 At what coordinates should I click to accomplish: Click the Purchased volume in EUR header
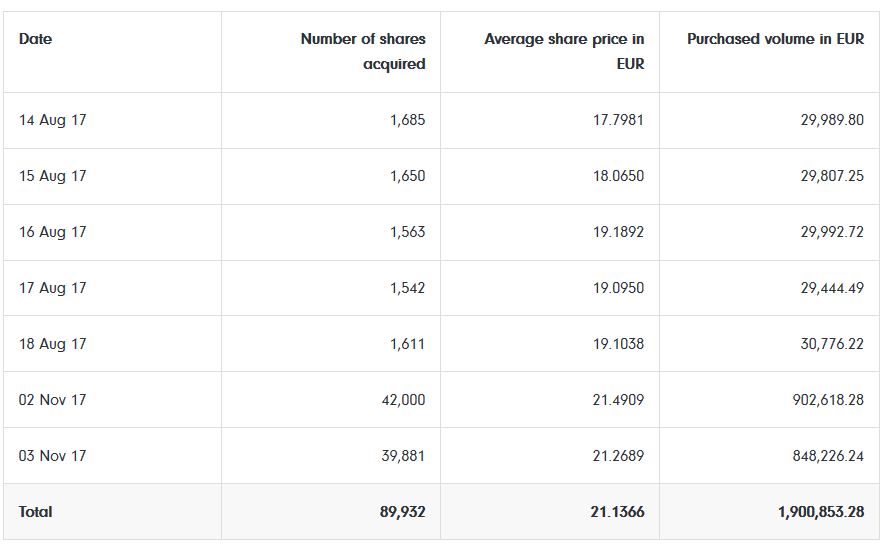775,39
